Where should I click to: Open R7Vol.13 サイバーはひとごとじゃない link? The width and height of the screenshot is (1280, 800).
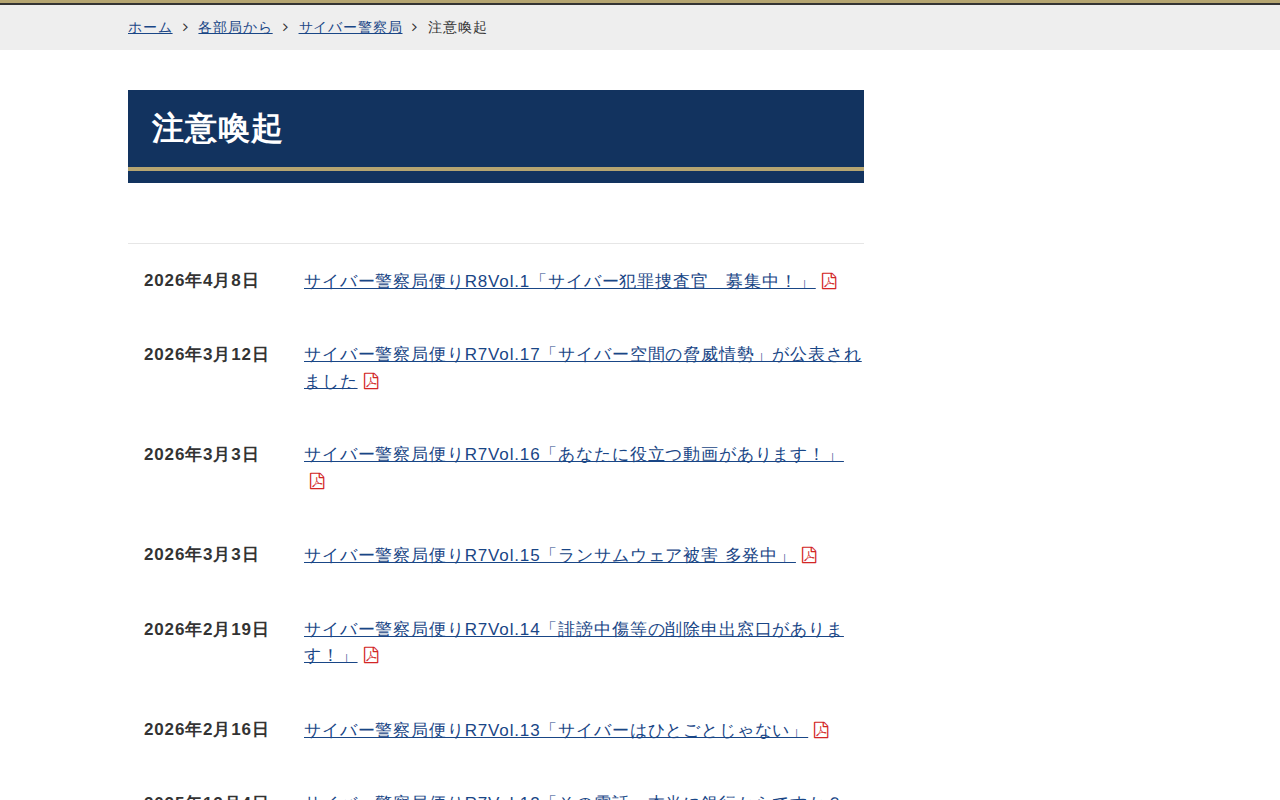pyautogui.click(x=555, y=730)
